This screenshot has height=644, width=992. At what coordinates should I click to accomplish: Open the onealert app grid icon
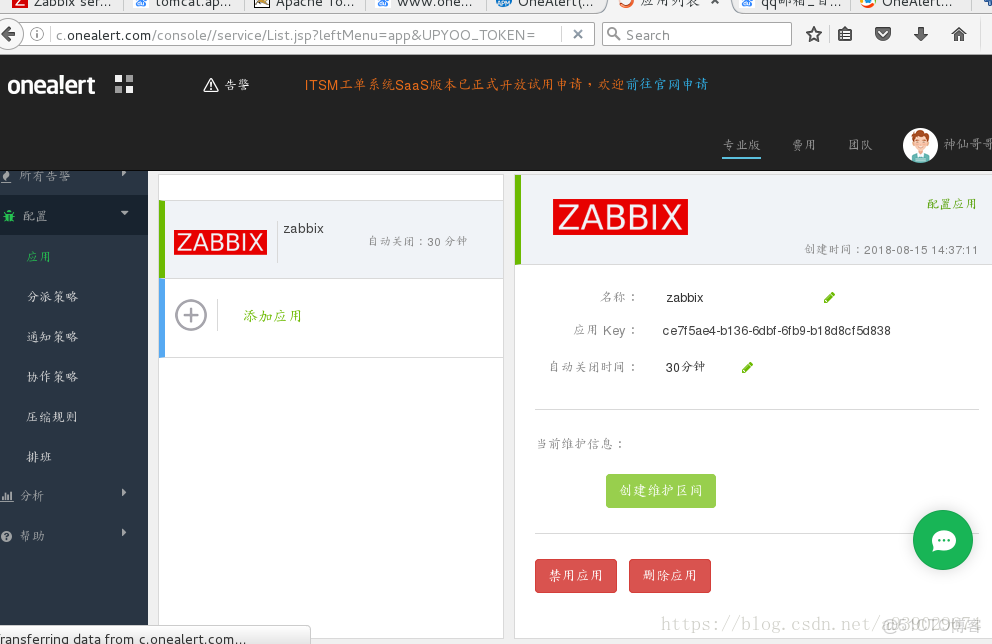click(x=124, y=84)
